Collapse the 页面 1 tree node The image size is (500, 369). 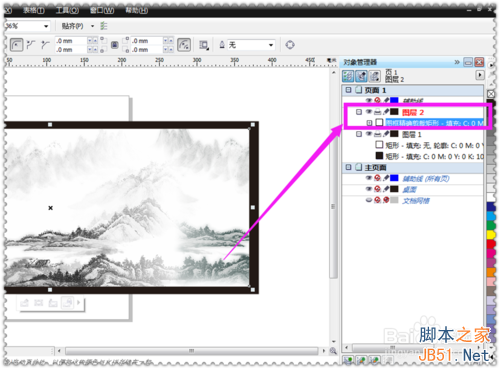(348, 90)
